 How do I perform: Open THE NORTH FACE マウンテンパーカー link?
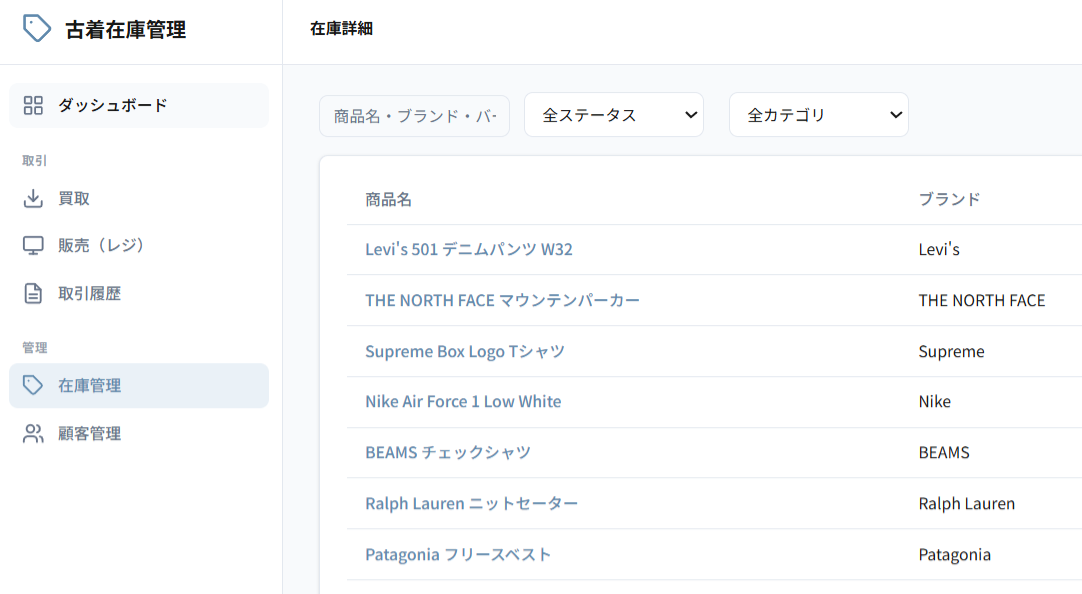[502, 300]
